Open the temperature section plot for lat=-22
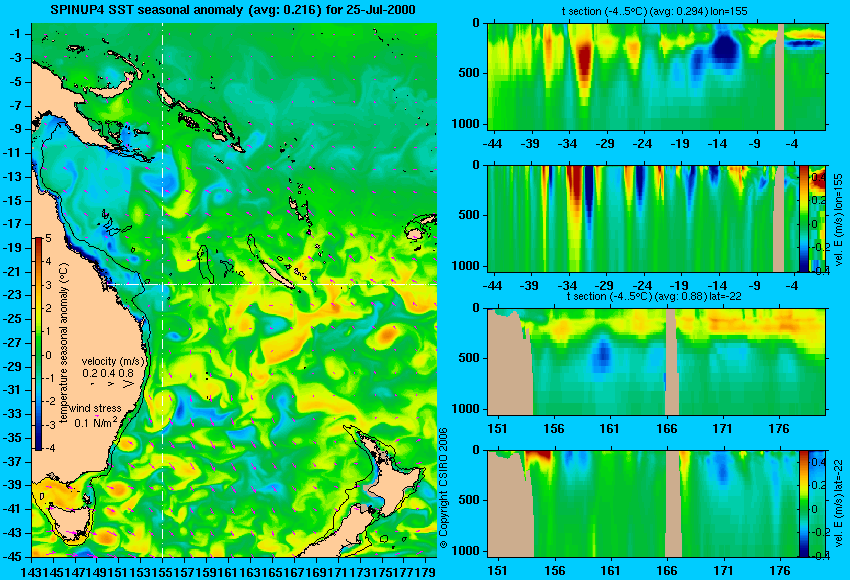 point(656,362)
